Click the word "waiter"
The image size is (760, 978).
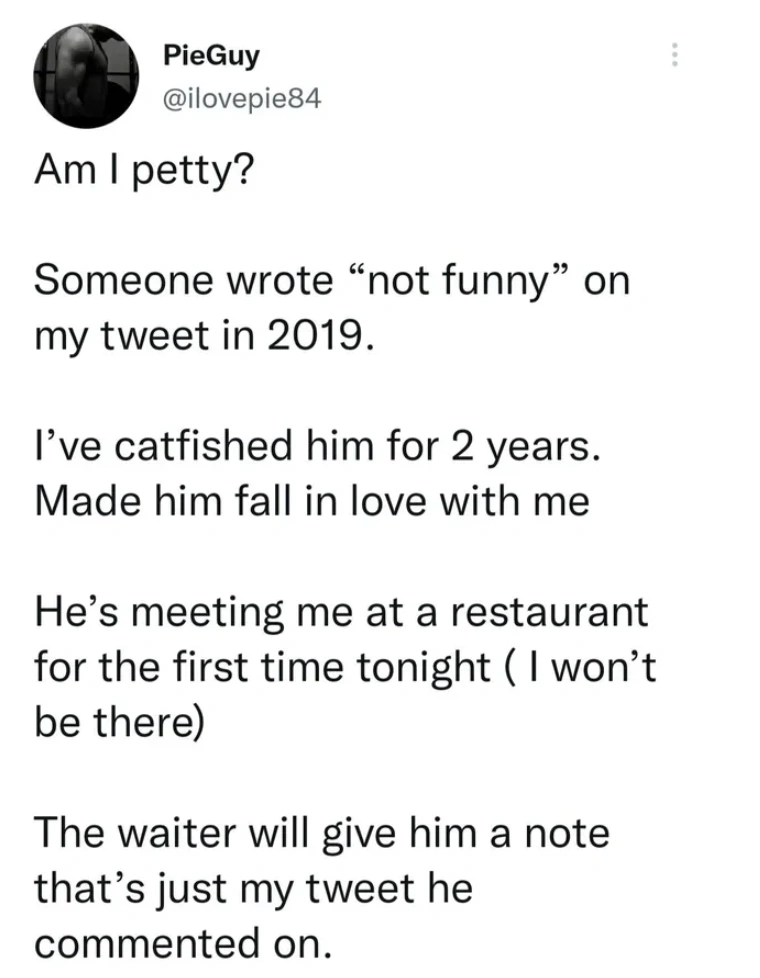coord(187,833)
